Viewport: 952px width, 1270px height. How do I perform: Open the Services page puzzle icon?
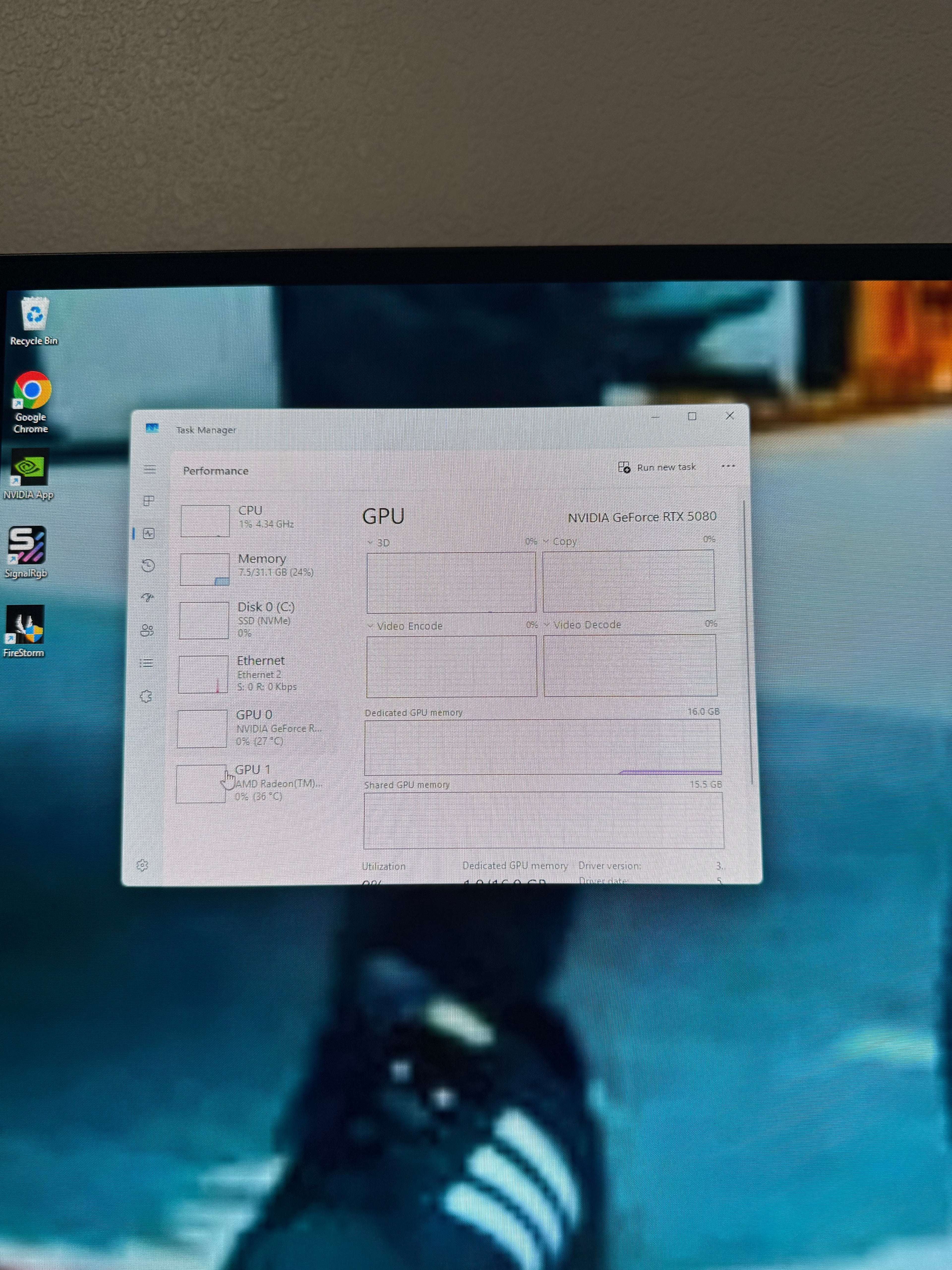146,697
